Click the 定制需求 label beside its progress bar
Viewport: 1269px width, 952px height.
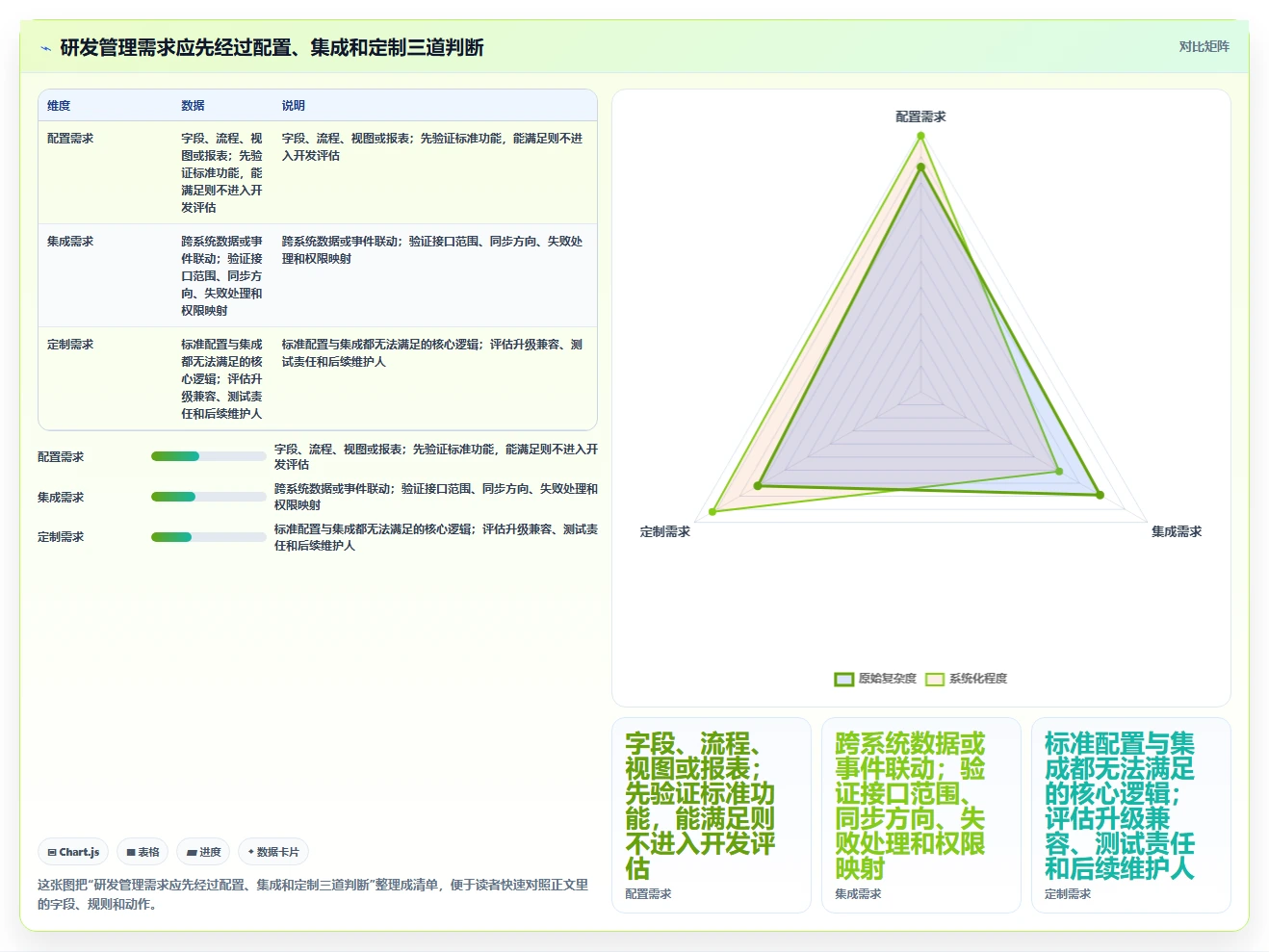pos(61,537)
